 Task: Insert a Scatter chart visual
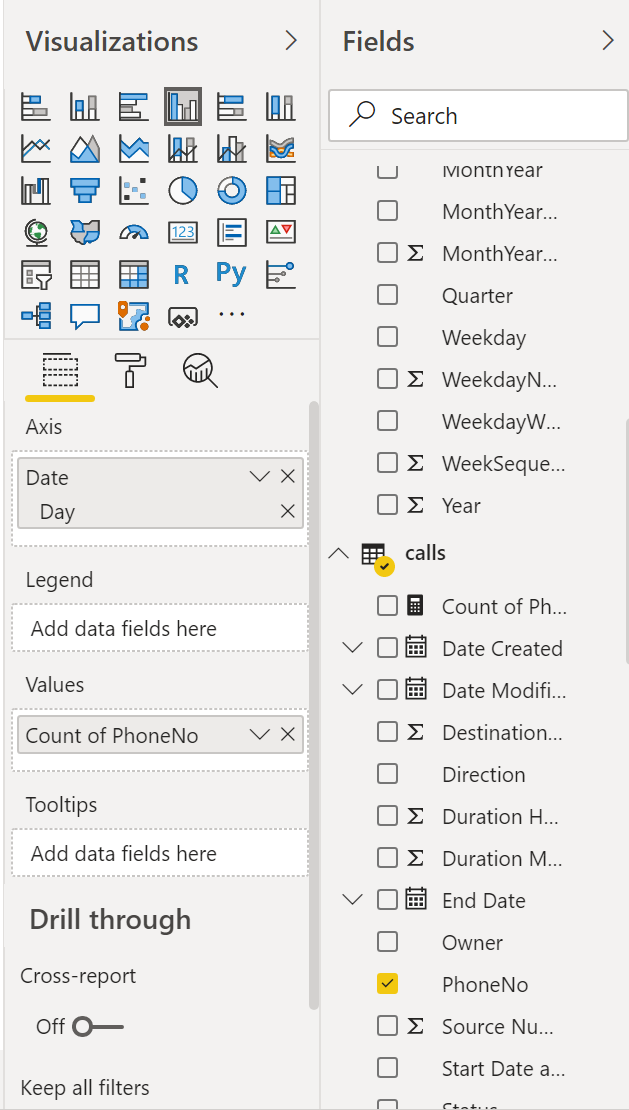[134, 190]
